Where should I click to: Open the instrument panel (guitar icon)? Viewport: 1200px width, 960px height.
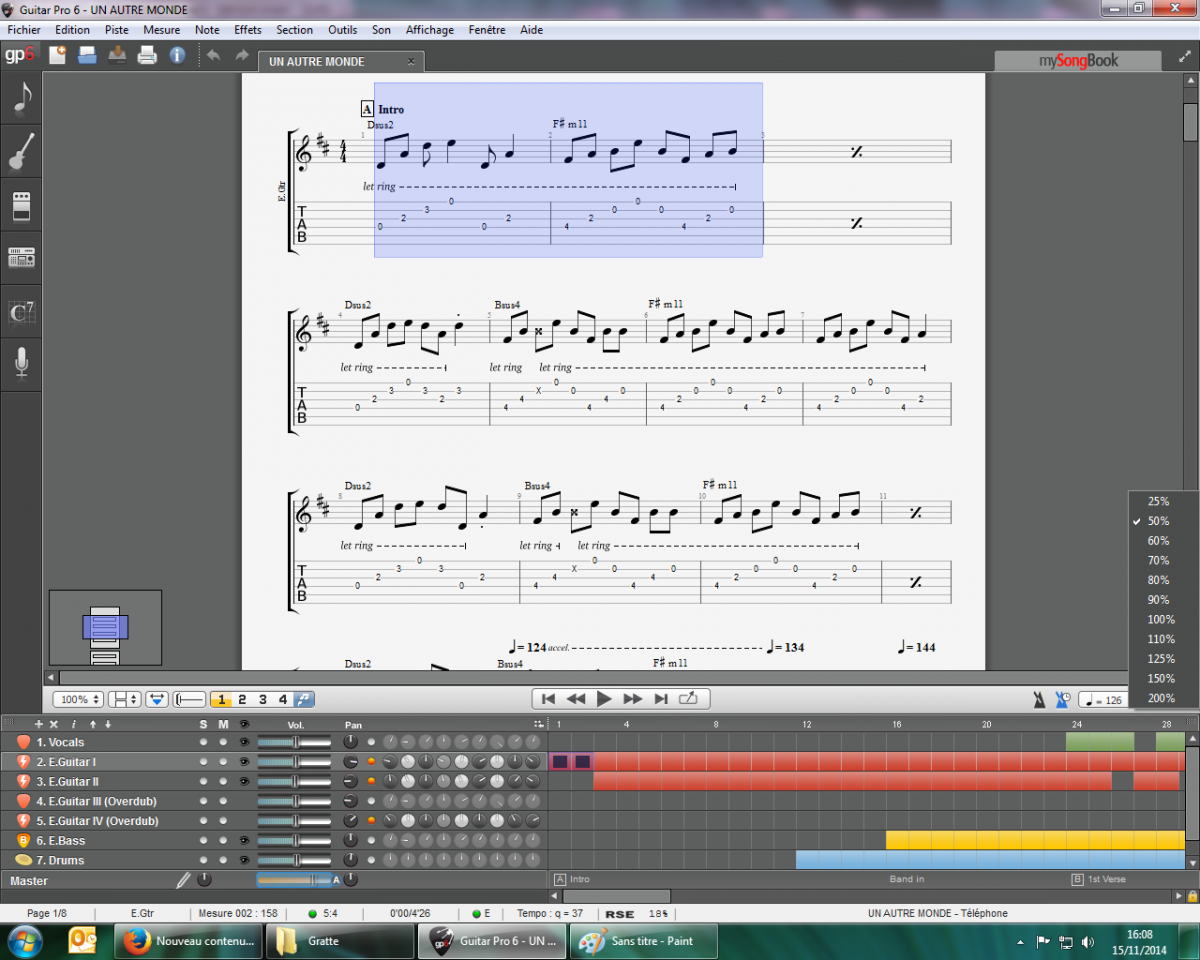[x=22, y=152]
